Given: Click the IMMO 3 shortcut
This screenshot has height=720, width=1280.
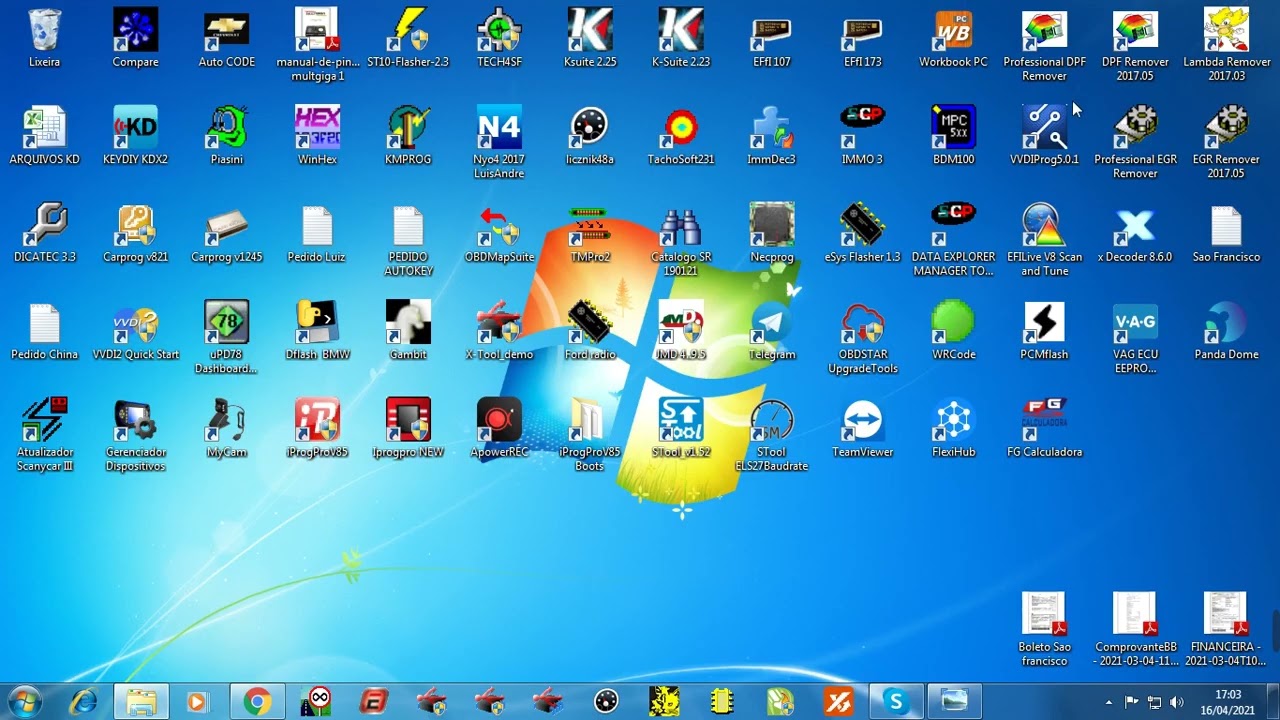Looking at the screenshot, I should (x=863, y=127).
